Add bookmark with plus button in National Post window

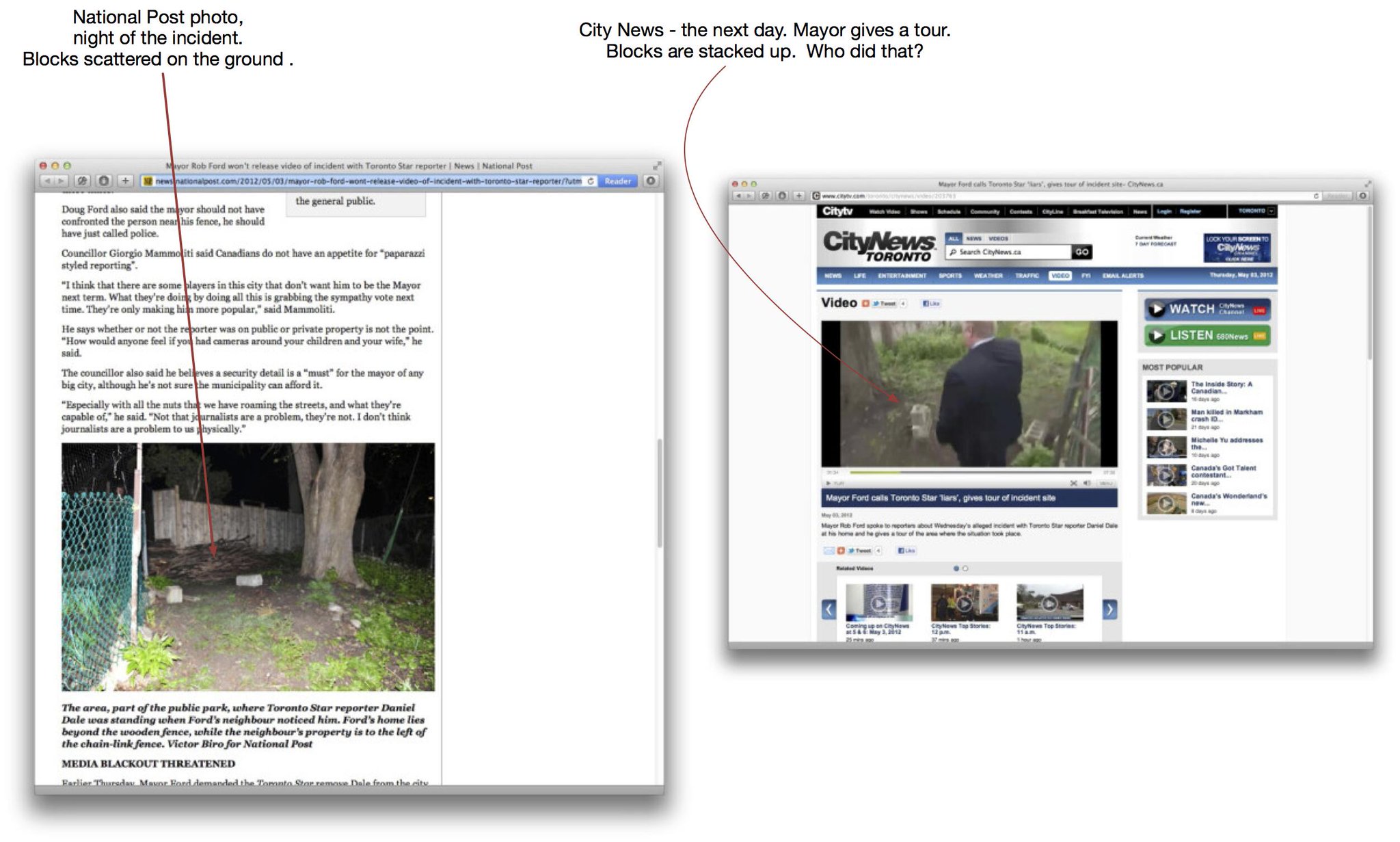tap(125, 181)
